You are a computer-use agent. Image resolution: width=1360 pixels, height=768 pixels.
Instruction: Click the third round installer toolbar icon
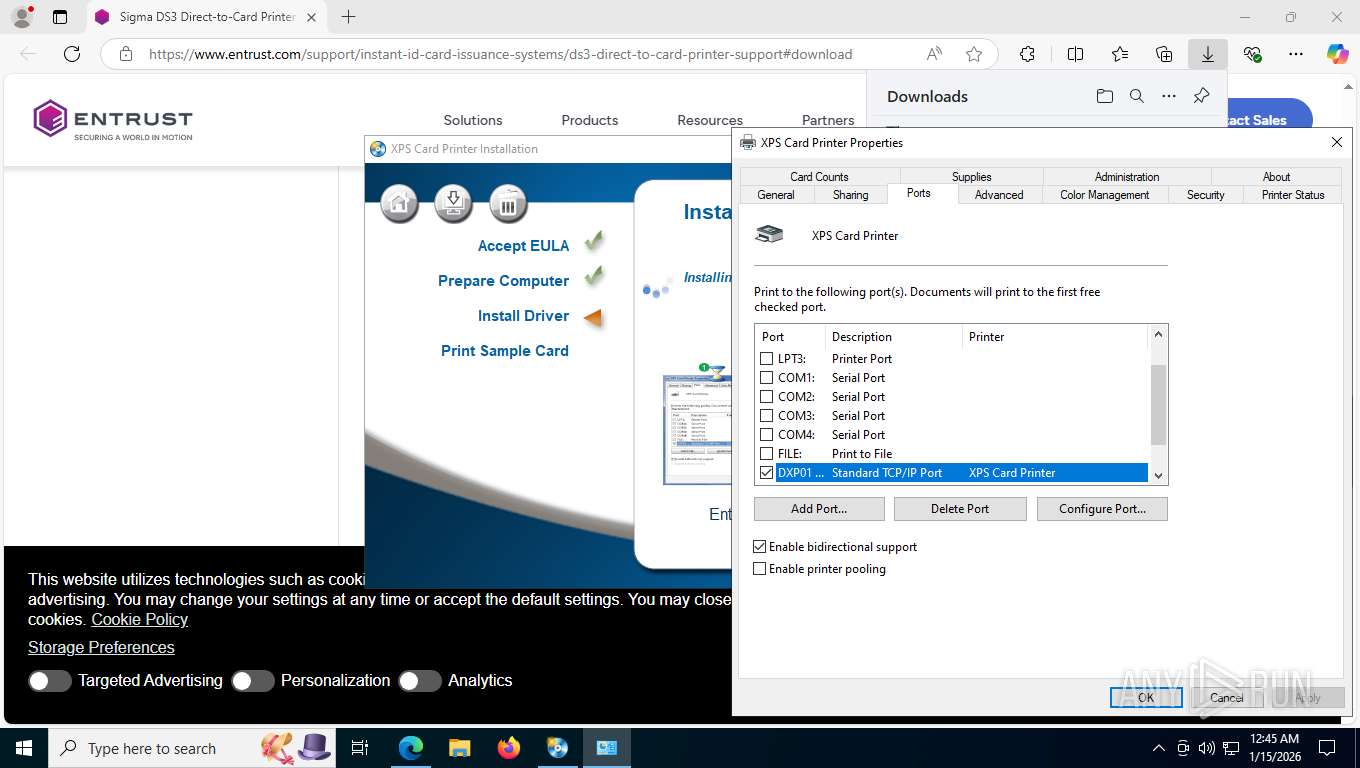tap(508, 204)
